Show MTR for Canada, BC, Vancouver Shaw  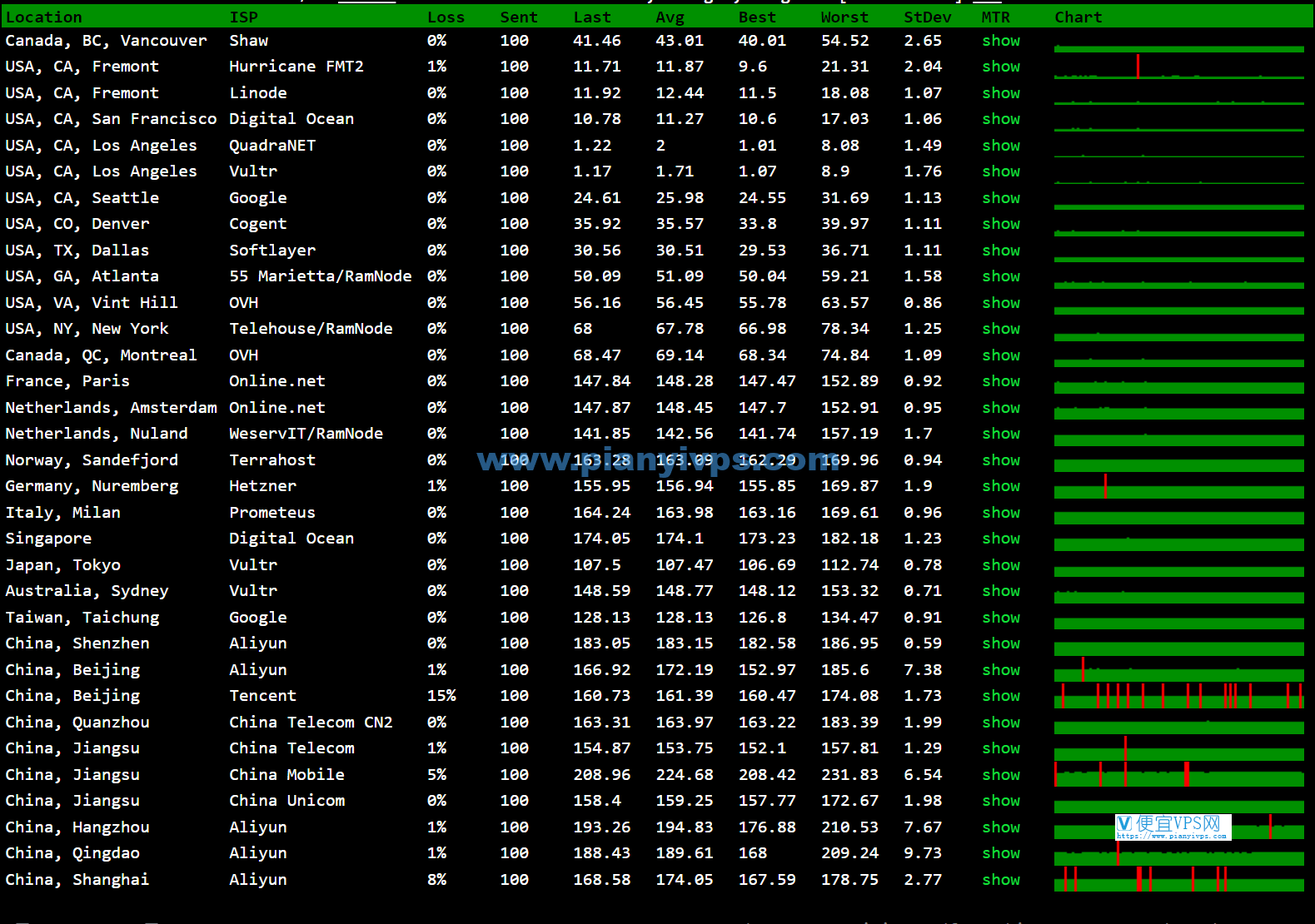tap(1000, 41)
